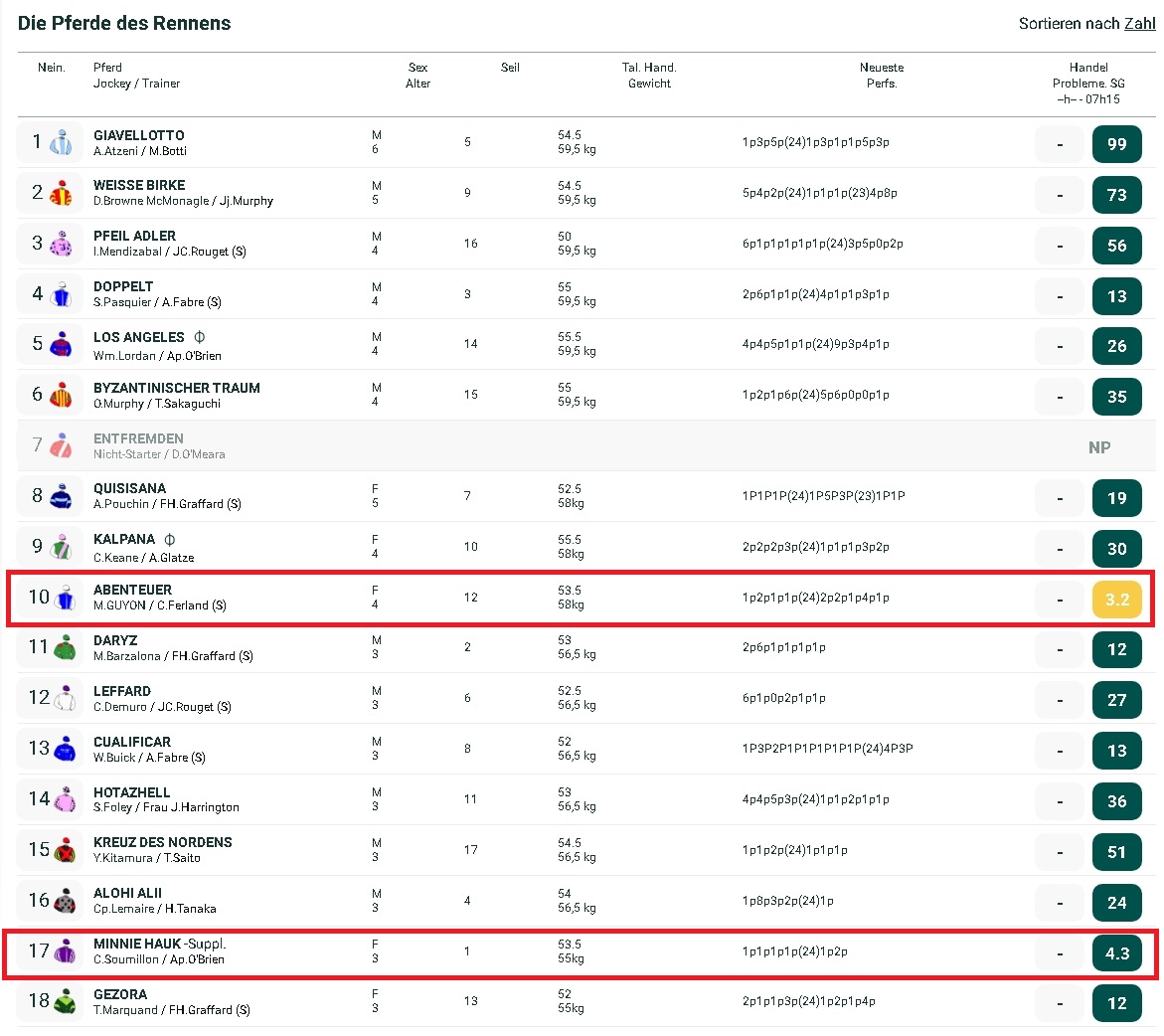Sort the horses via the Zahl link
Screen dimensions: 1164x1036
1139,24
